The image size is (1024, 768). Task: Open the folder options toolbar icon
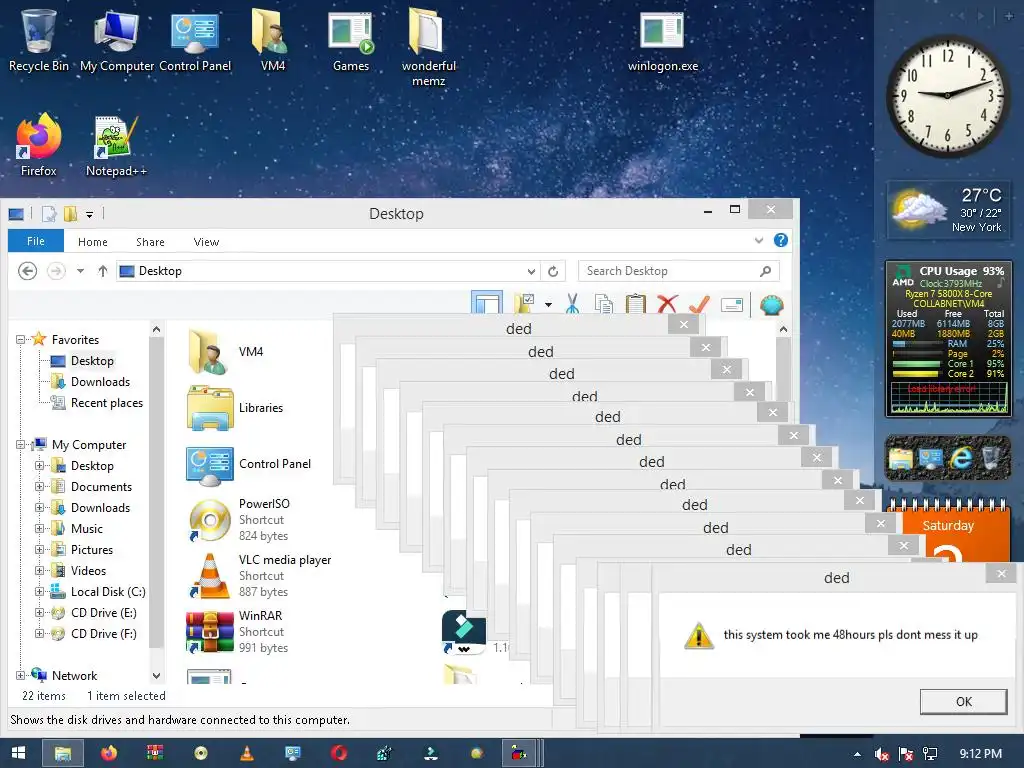[x=524, y=304]
